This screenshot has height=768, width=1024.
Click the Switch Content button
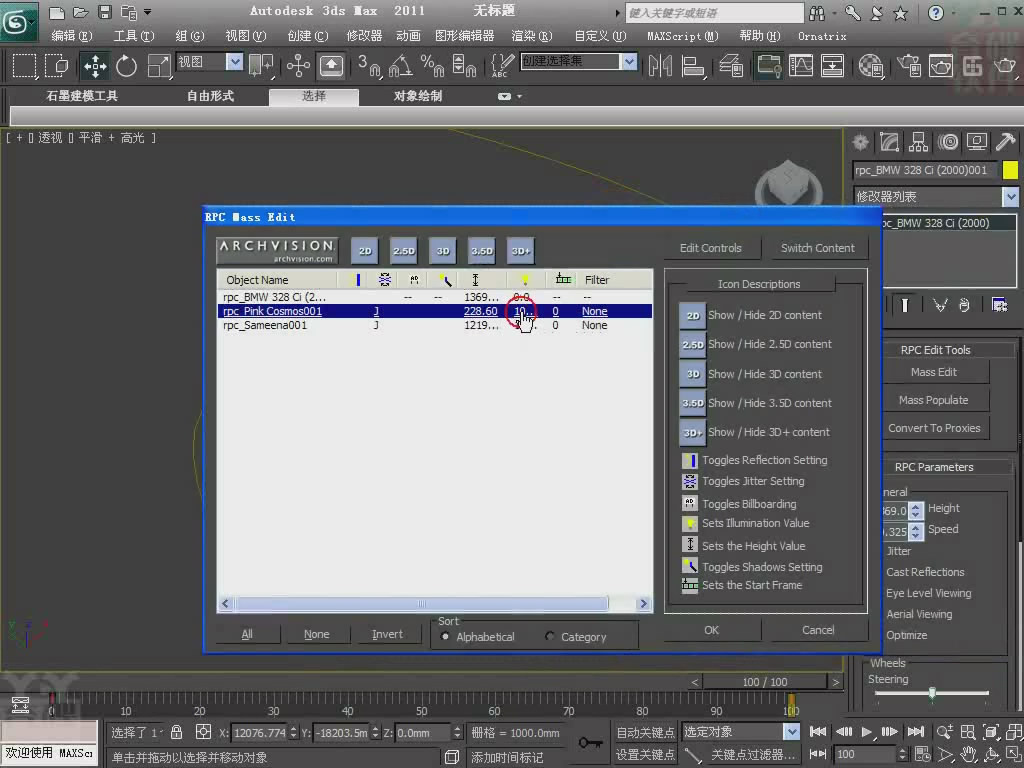[818, 248]
